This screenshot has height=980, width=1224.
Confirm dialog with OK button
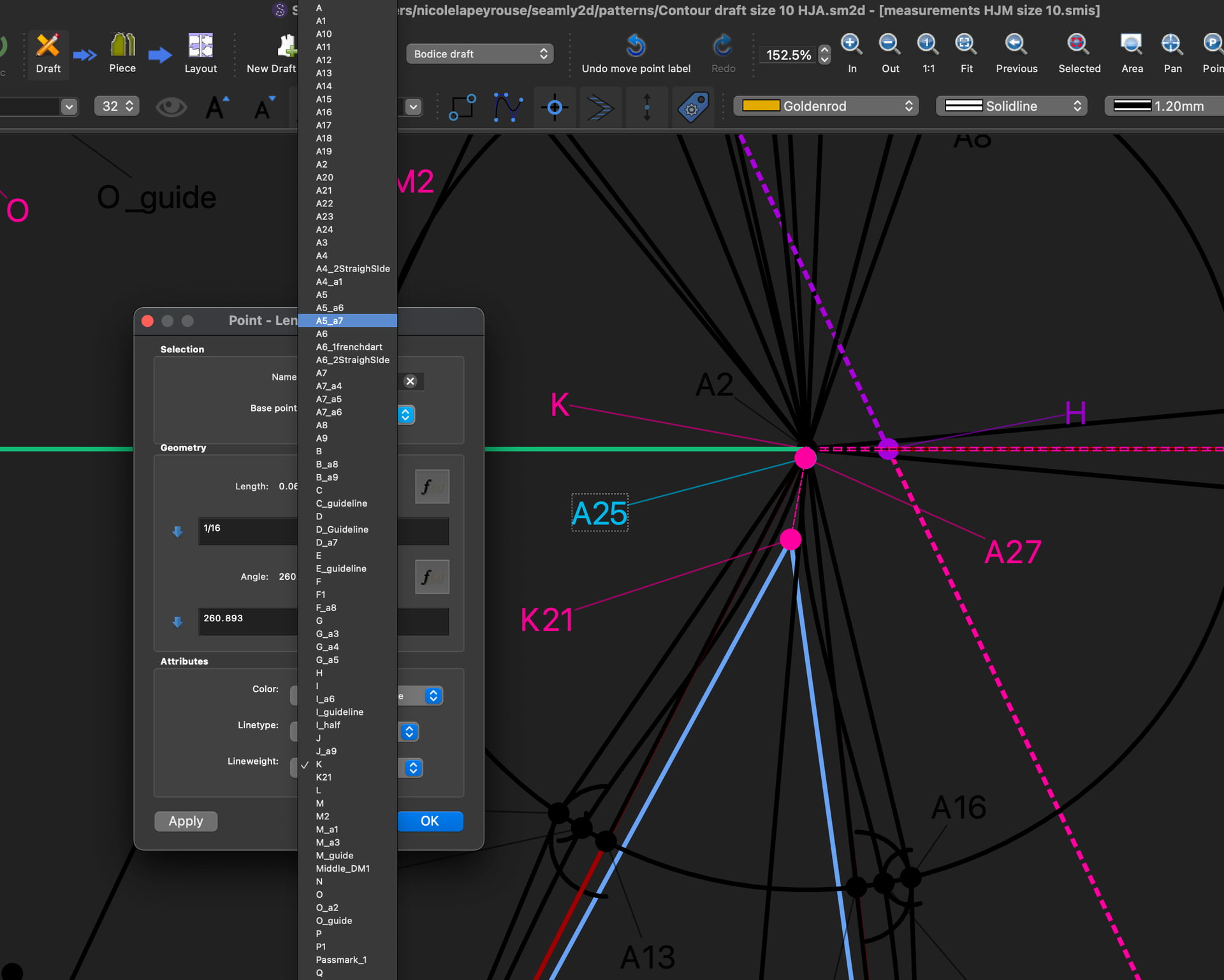430,821
